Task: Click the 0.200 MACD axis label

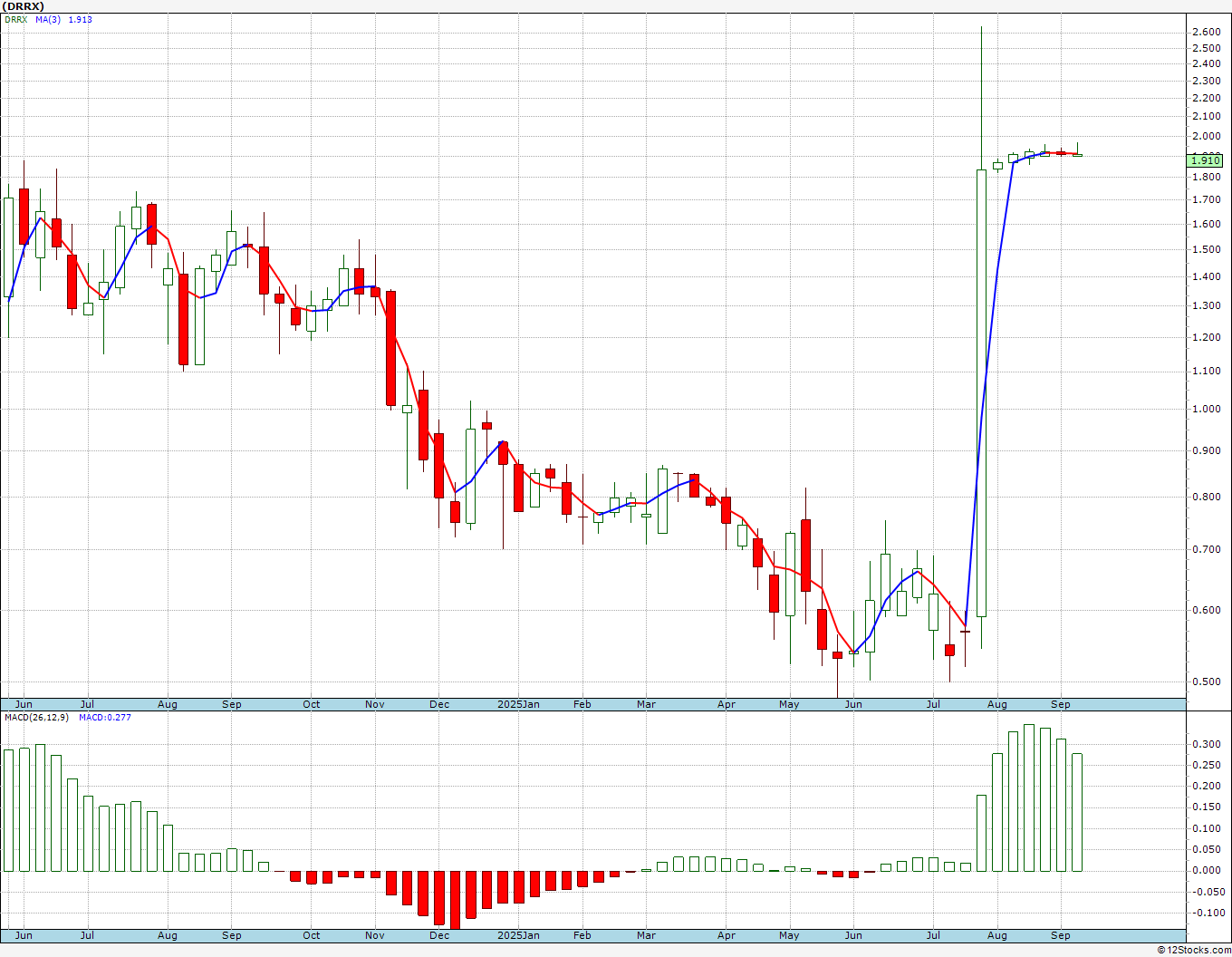Action: click(1206, 786)
